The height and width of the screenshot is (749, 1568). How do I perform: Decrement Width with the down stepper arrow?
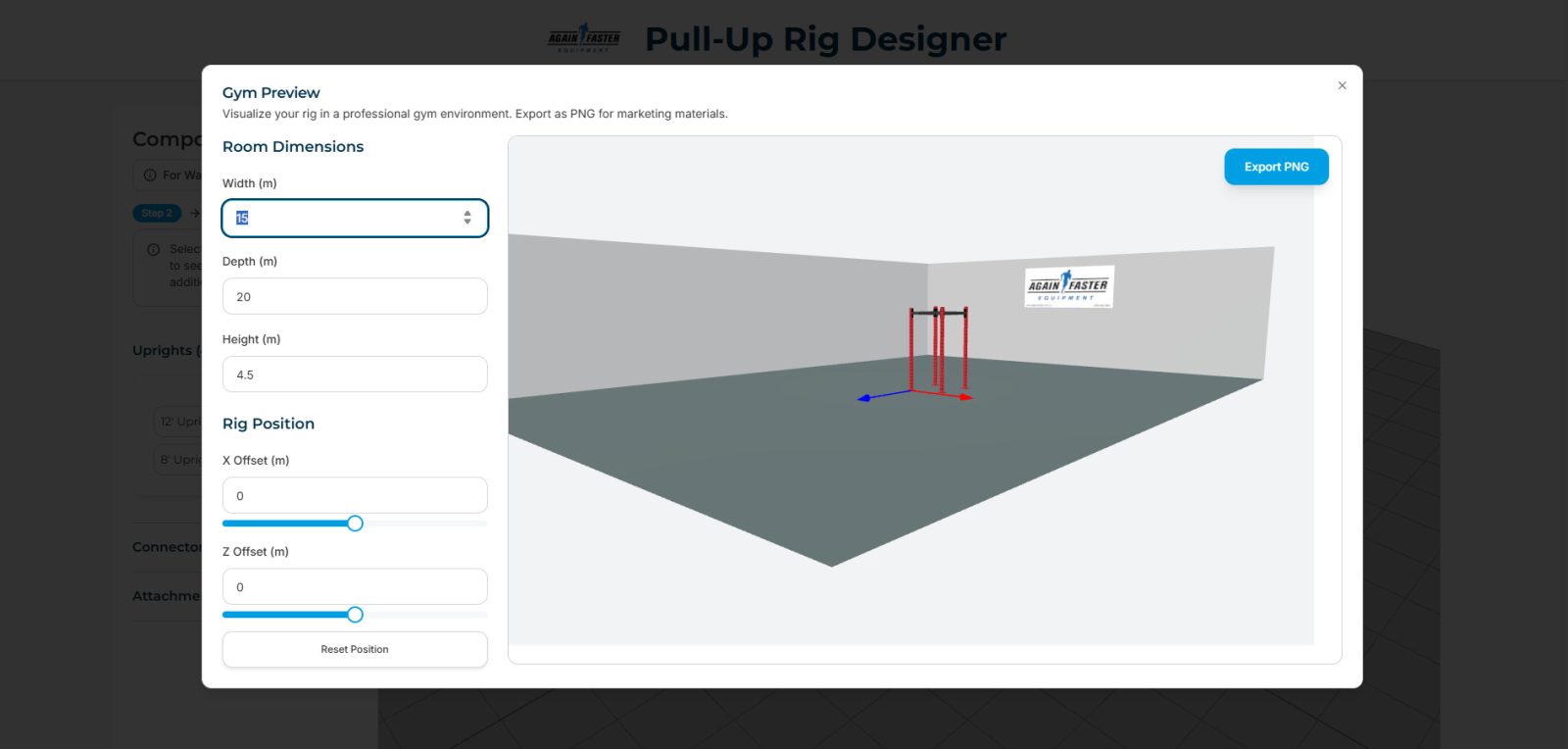[467, 223]
